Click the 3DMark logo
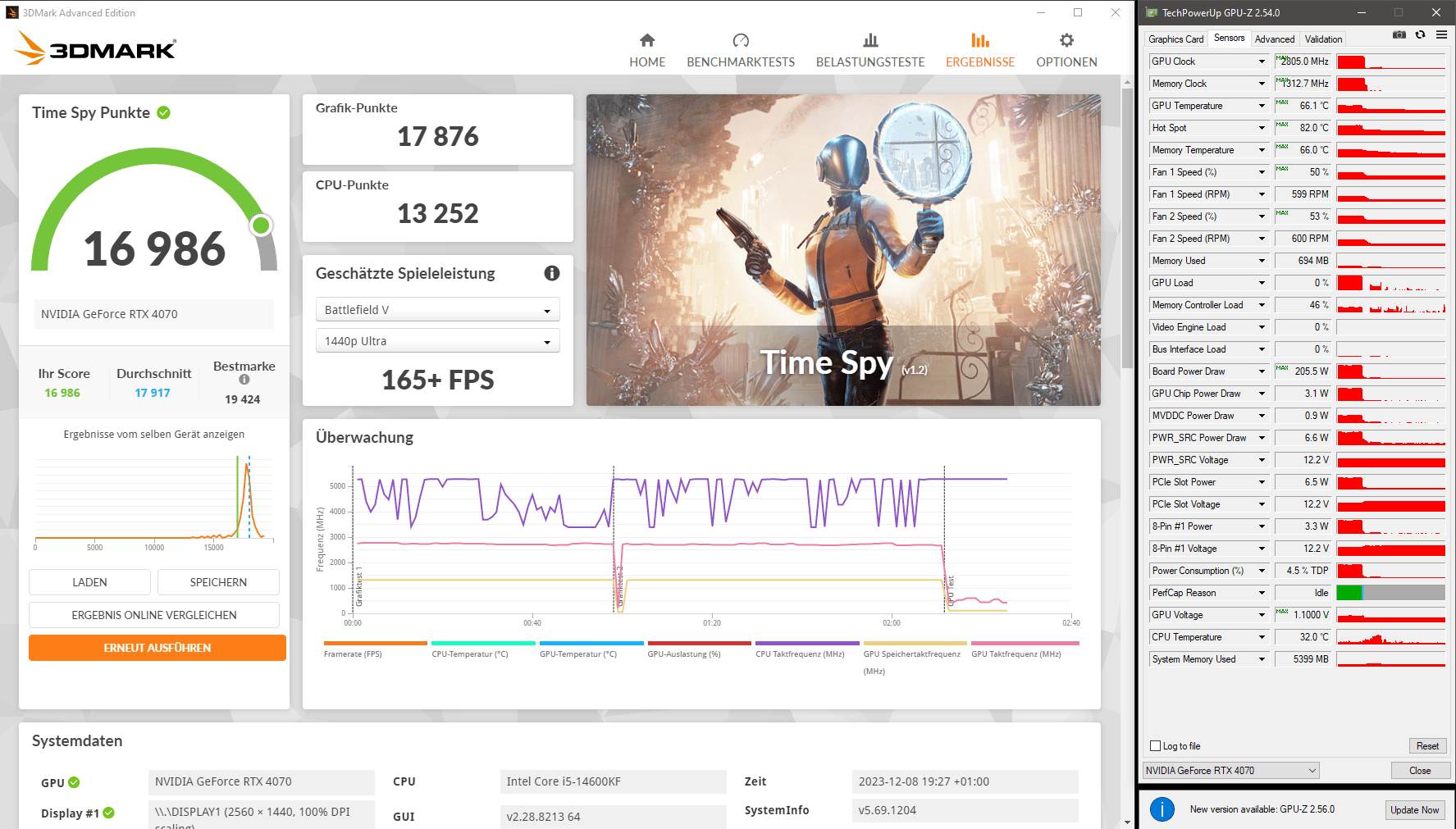Viewport: 1456px width, 829px height. tap(95, 48)
